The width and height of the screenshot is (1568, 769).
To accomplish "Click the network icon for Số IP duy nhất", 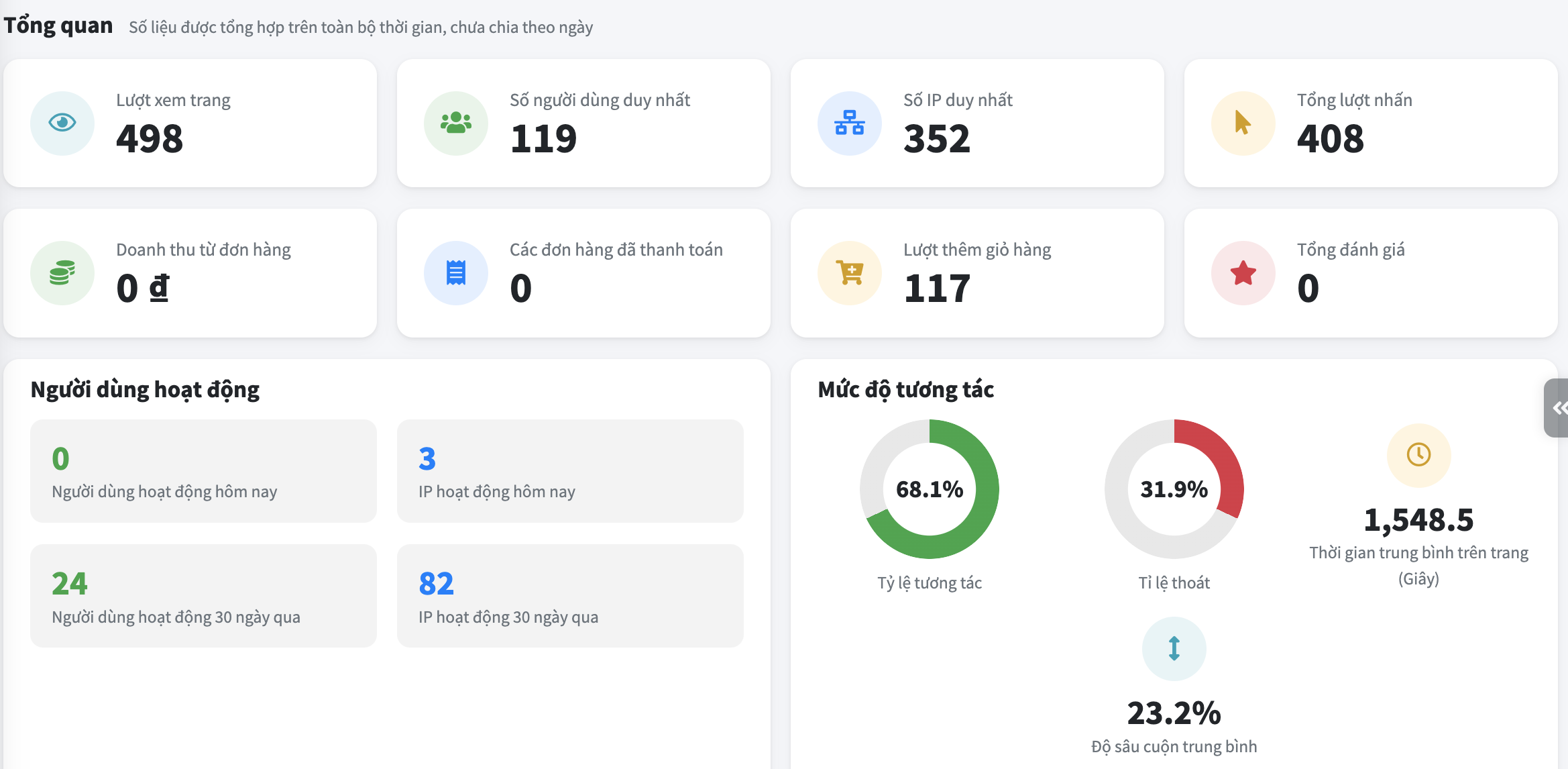I will point(850,123).
